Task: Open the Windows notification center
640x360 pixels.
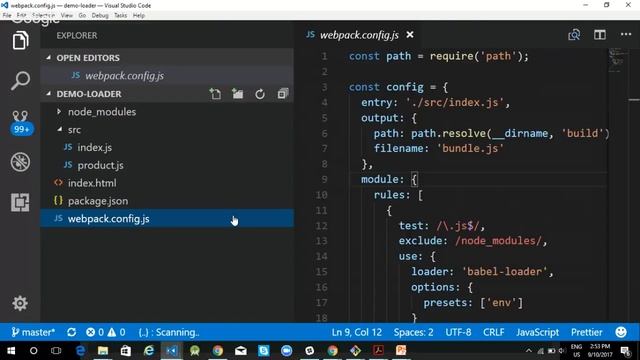Action: pyautogui.click(x=625, y=351)
